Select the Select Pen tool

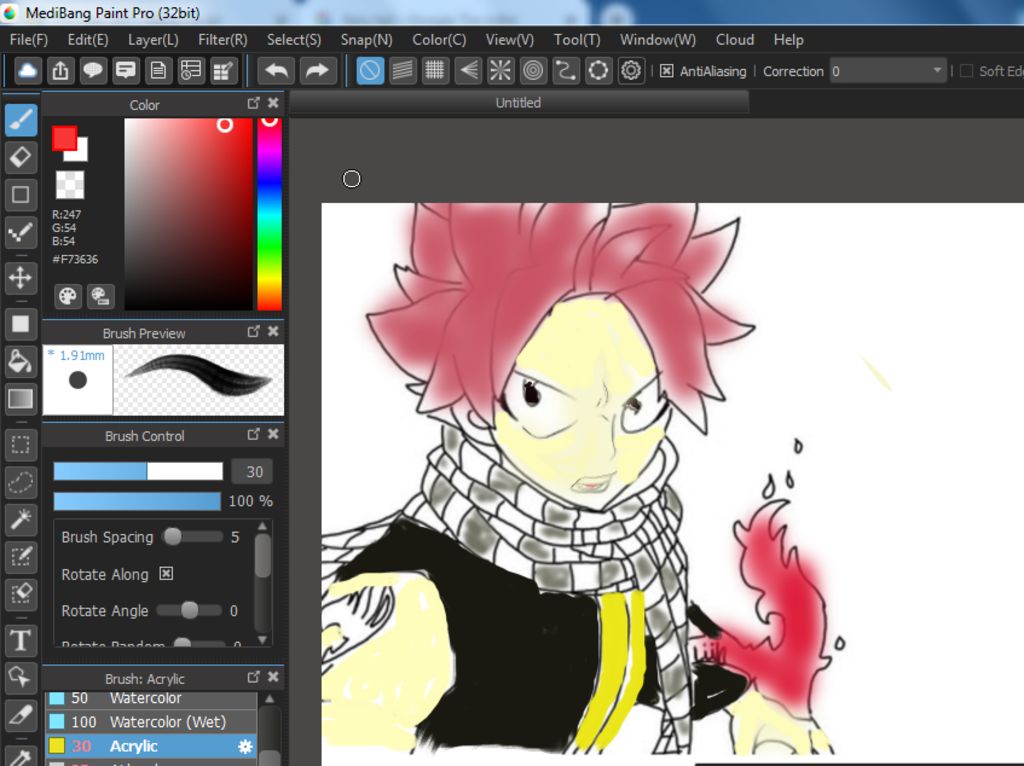pyautogui.click(x=21, y=557)
